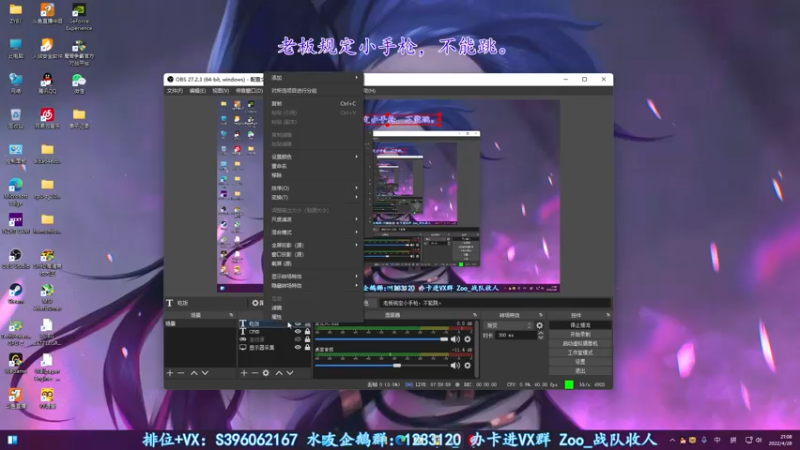Expand the 添加 submenu
The width and height of the screenshot is (800, 450).
[x=313, y=78]
